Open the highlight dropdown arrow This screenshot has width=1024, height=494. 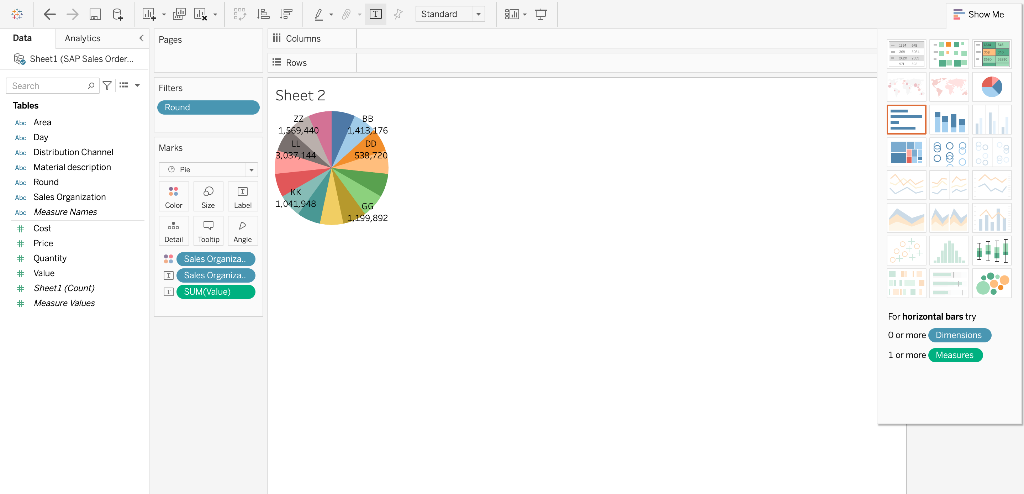tap(331, 14)
